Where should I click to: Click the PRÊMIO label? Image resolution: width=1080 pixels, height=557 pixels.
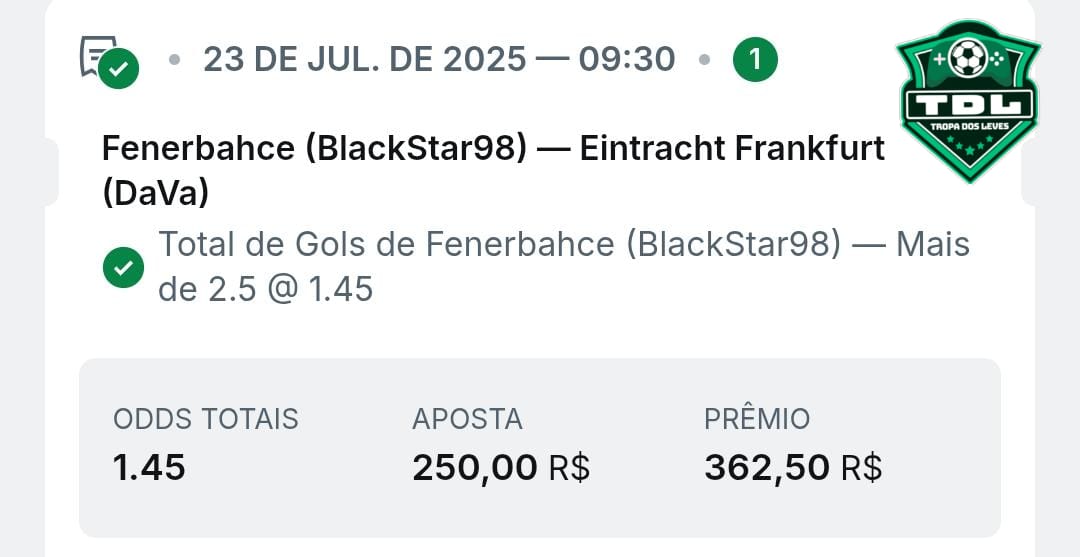(757, 419)
